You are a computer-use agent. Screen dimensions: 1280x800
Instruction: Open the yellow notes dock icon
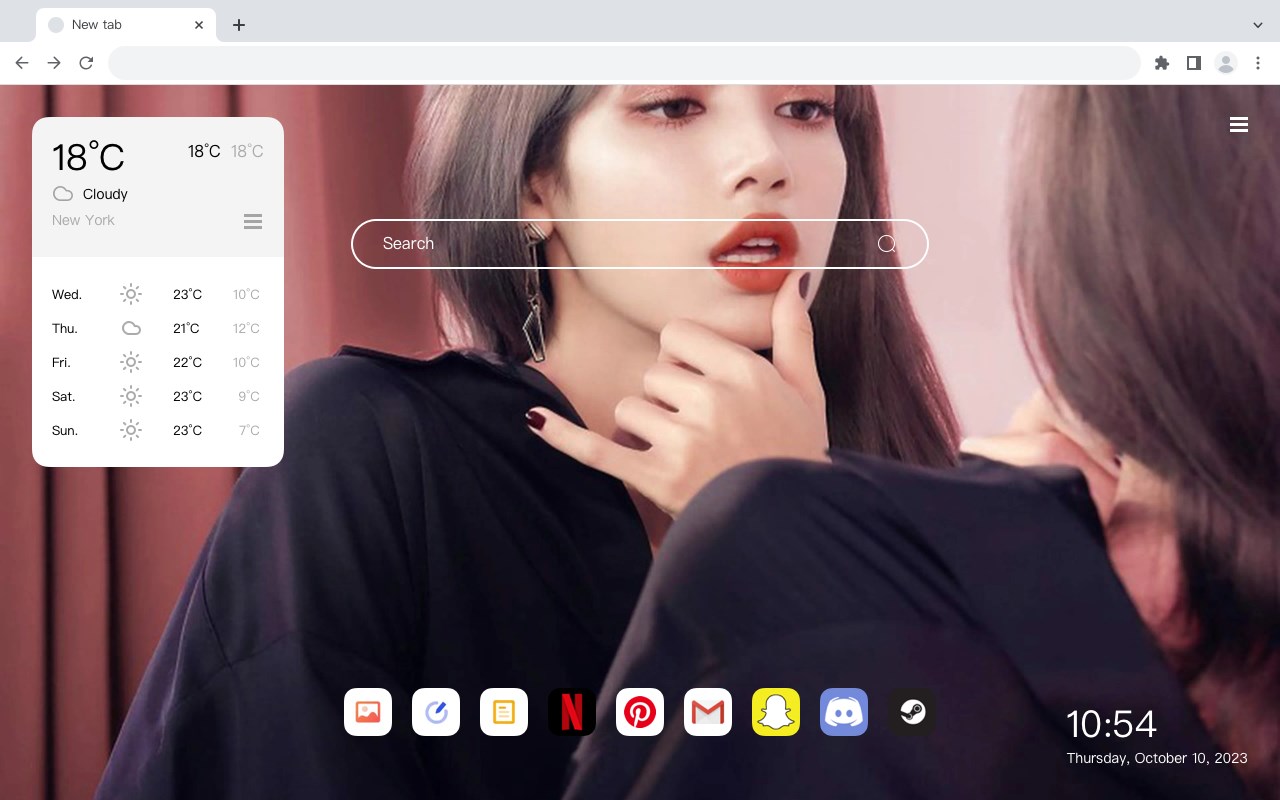tap(504, 712)
